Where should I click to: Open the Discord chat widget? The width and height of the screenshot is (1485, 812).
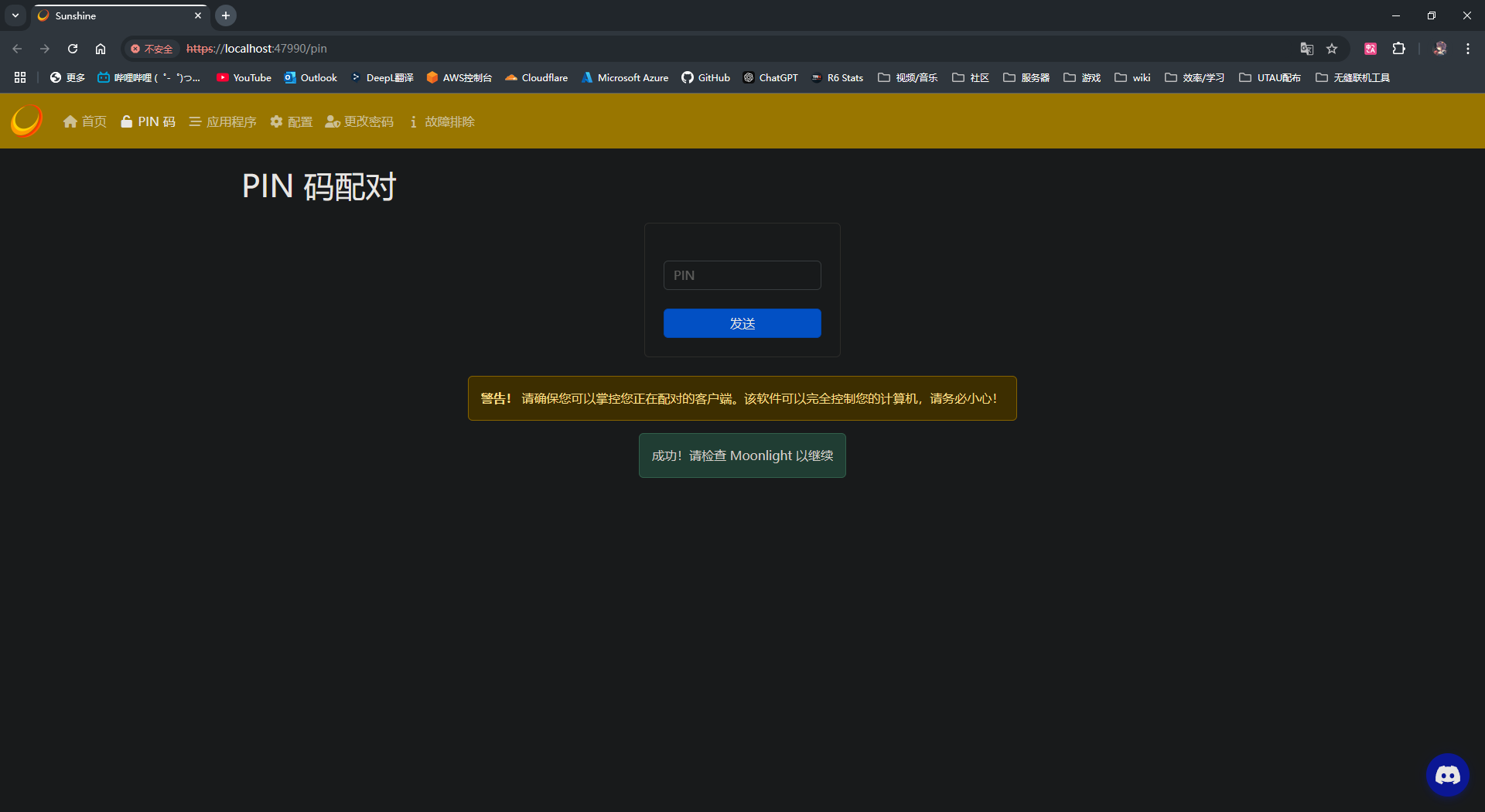[1447, 775]
